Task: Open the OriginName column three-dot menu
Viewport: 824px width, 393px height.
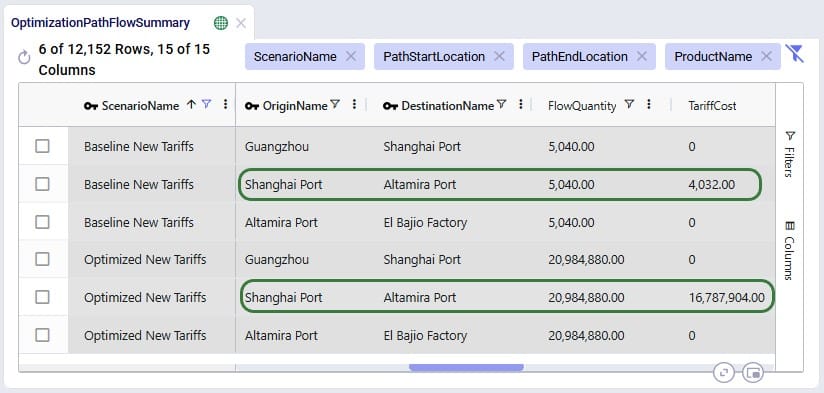Action: (354, 105)
